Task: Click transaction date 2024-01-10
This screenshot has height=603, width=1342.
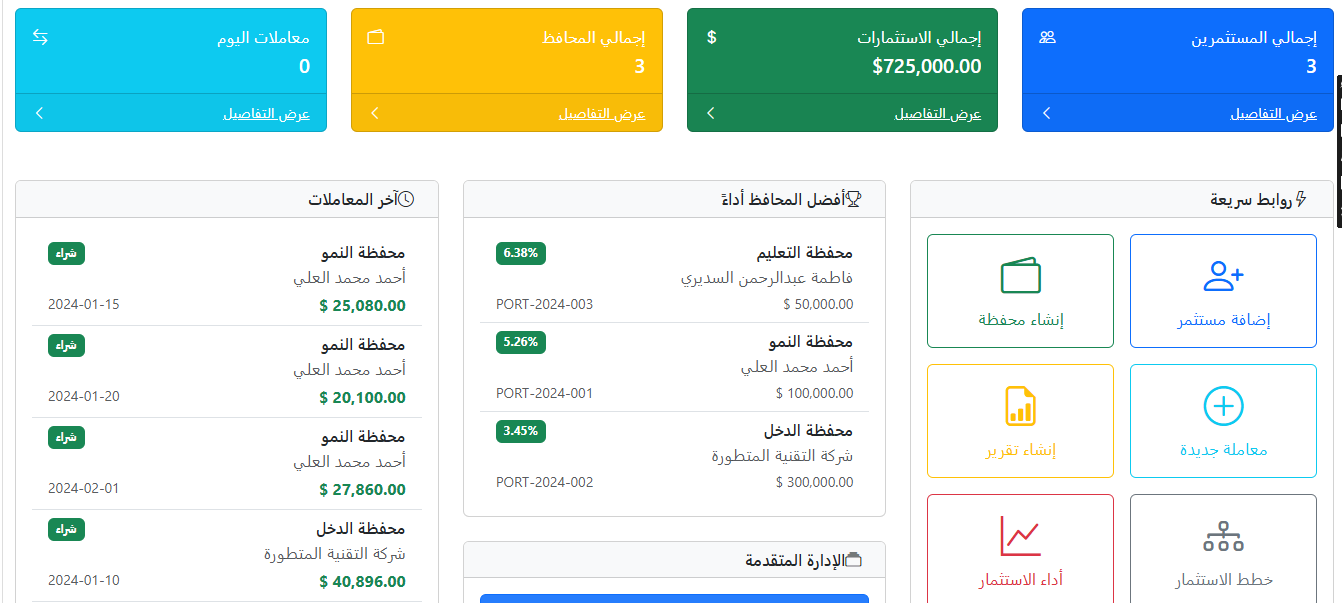Action: 83,580
